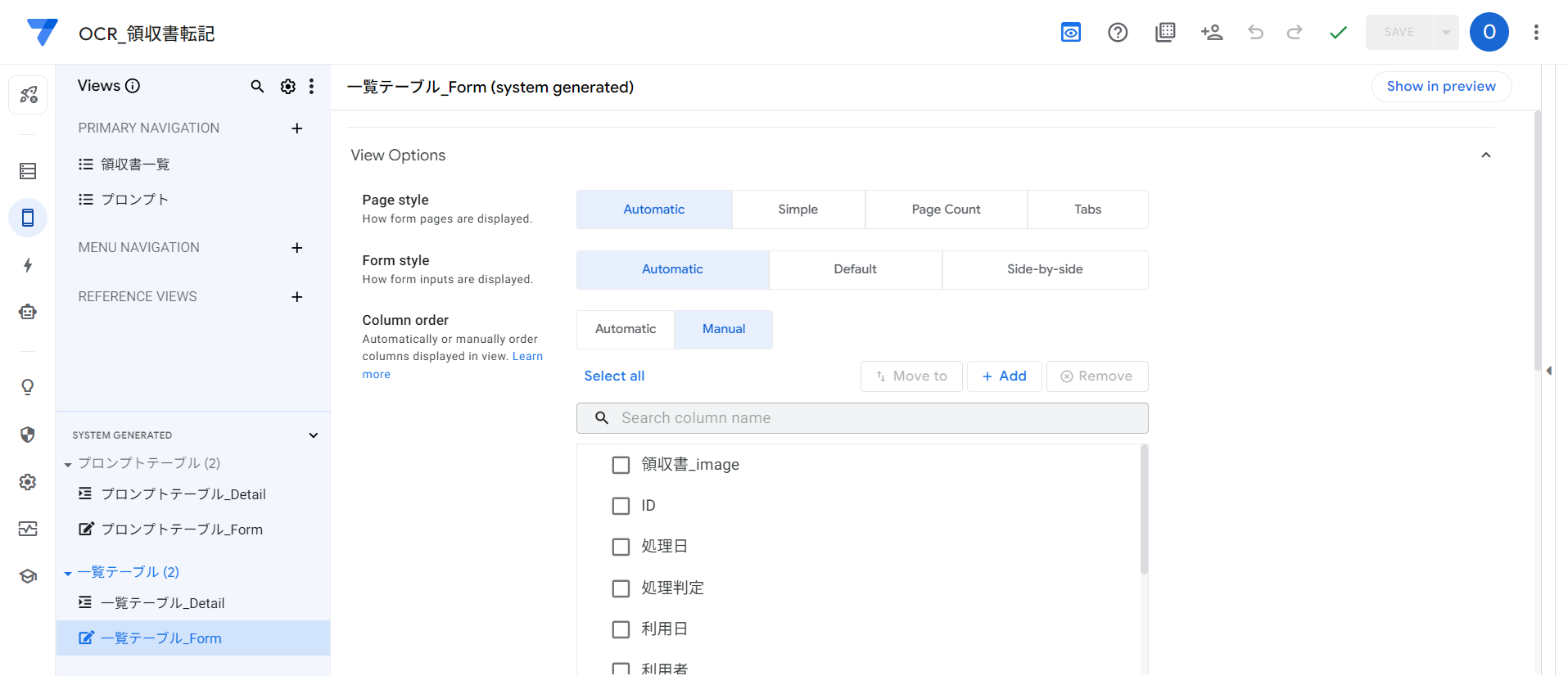The width and height of the screenshot is (1568, 676).
Task: Open the Actions lightning bolt icon
Action: tap(28, 265)
